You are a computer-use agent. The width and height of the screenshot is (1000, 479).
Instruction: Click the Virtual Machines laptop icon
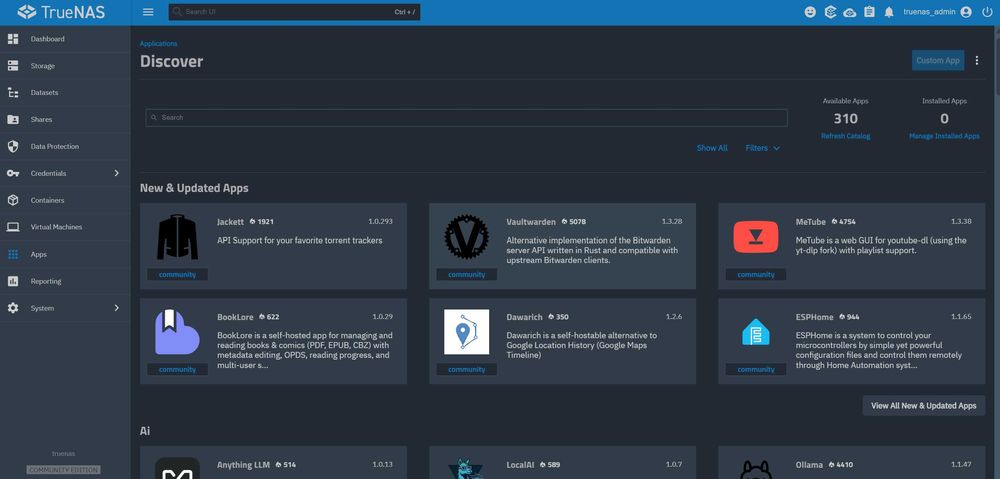tap(13, 227)
